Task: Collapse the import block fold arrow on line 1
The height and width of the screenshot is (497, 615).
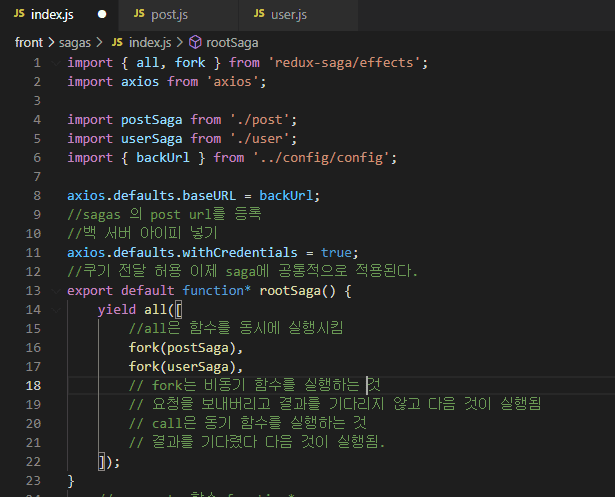Action: coord(56,63)
